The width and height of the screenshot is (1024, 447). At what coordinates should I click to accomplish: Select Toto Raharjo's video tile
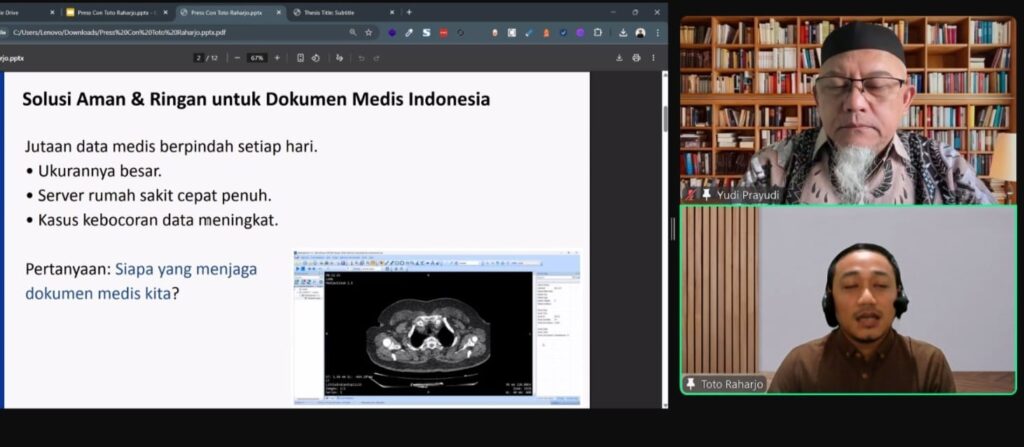(848, 300)
